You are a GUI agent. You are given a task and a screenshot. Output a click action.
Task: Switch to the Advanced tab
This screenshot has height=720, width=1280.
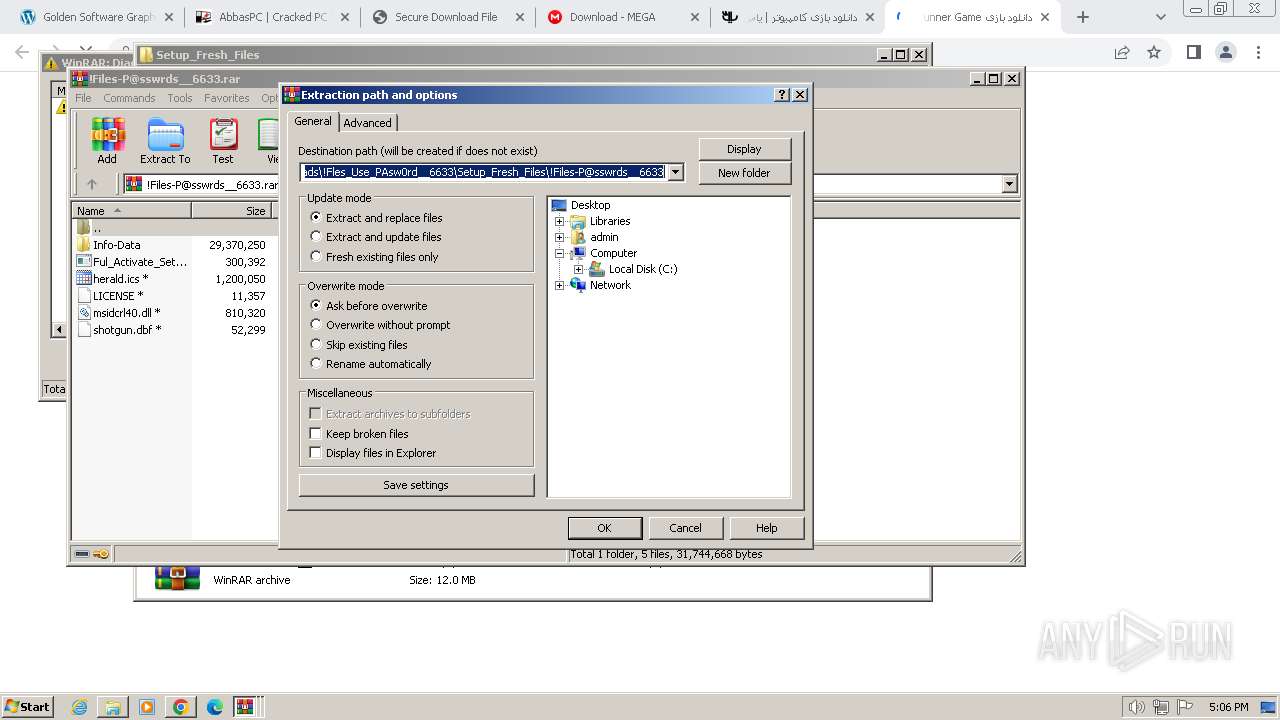click(368, 123)
